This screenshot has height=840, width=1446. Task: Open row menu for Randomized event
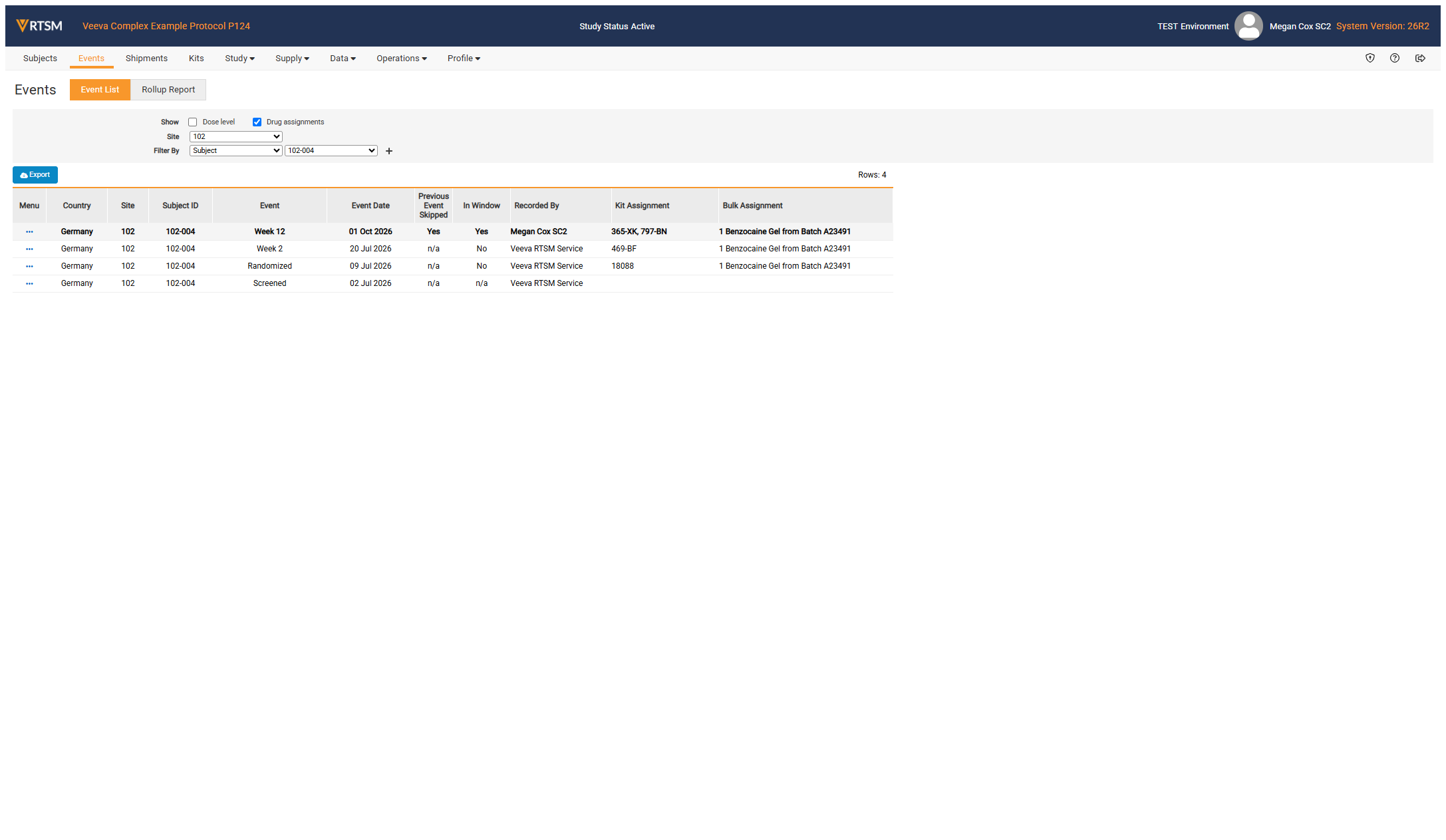pos(29,266)
